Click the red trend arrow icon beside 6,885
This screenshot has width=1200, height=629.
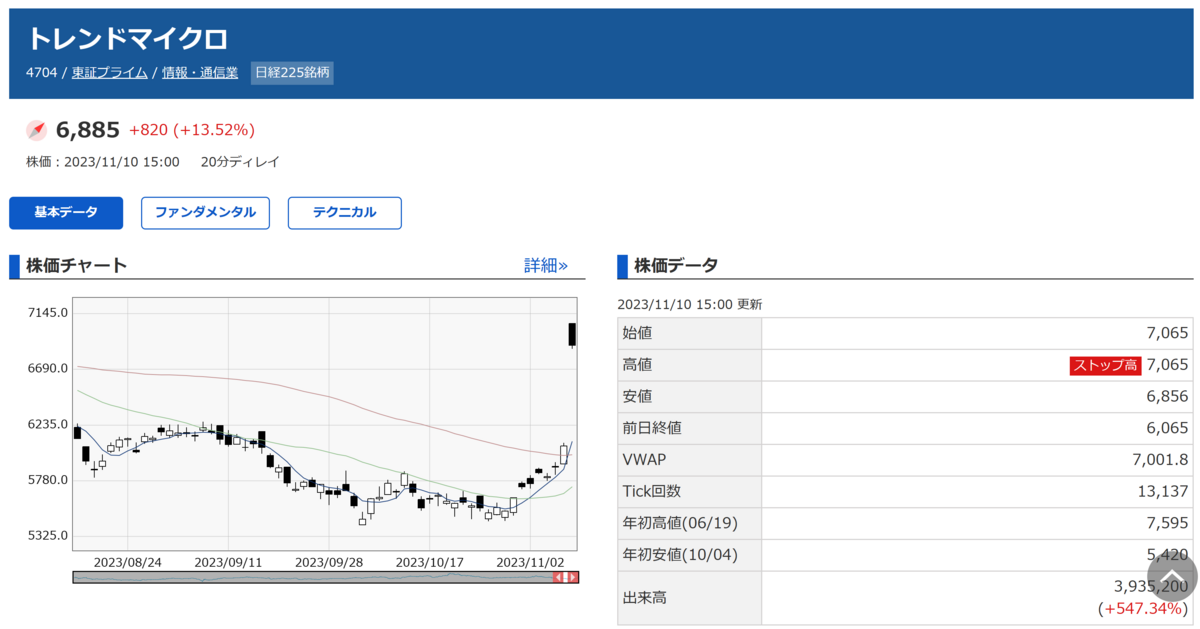(x=36, y=130)
